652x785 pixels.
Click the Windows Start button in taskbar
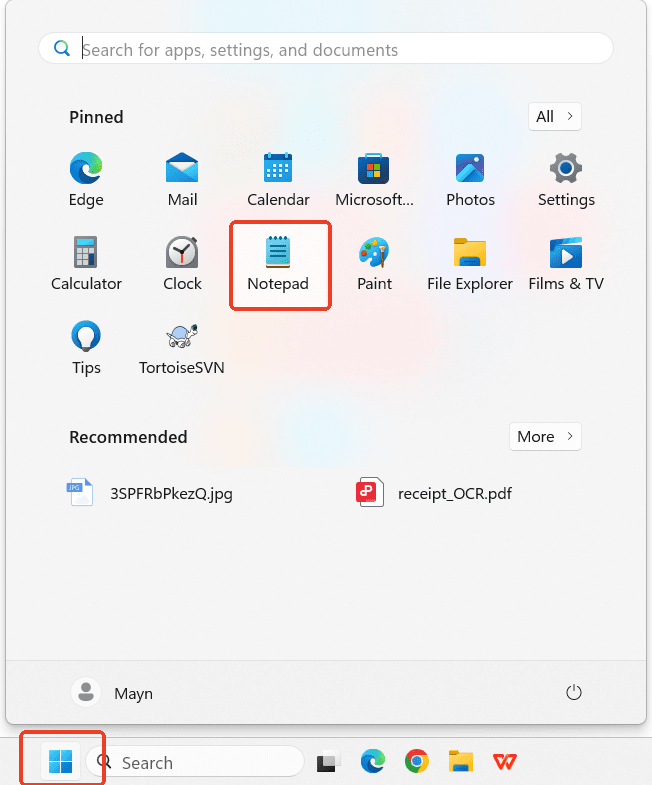tap(61, 762)
